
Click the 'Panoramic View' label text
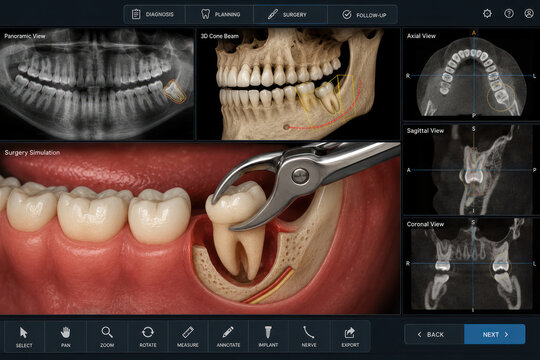(24, 36)
